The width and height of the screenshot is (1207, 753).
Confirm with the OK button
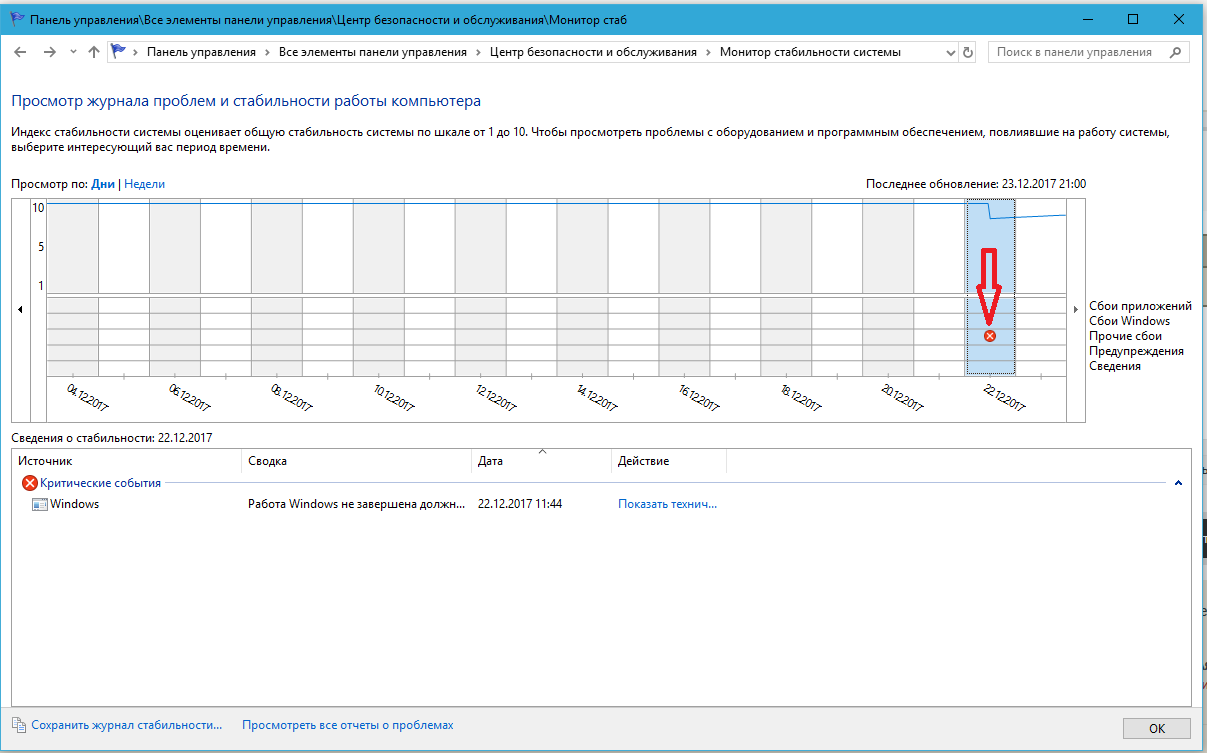pos(1157,729)
